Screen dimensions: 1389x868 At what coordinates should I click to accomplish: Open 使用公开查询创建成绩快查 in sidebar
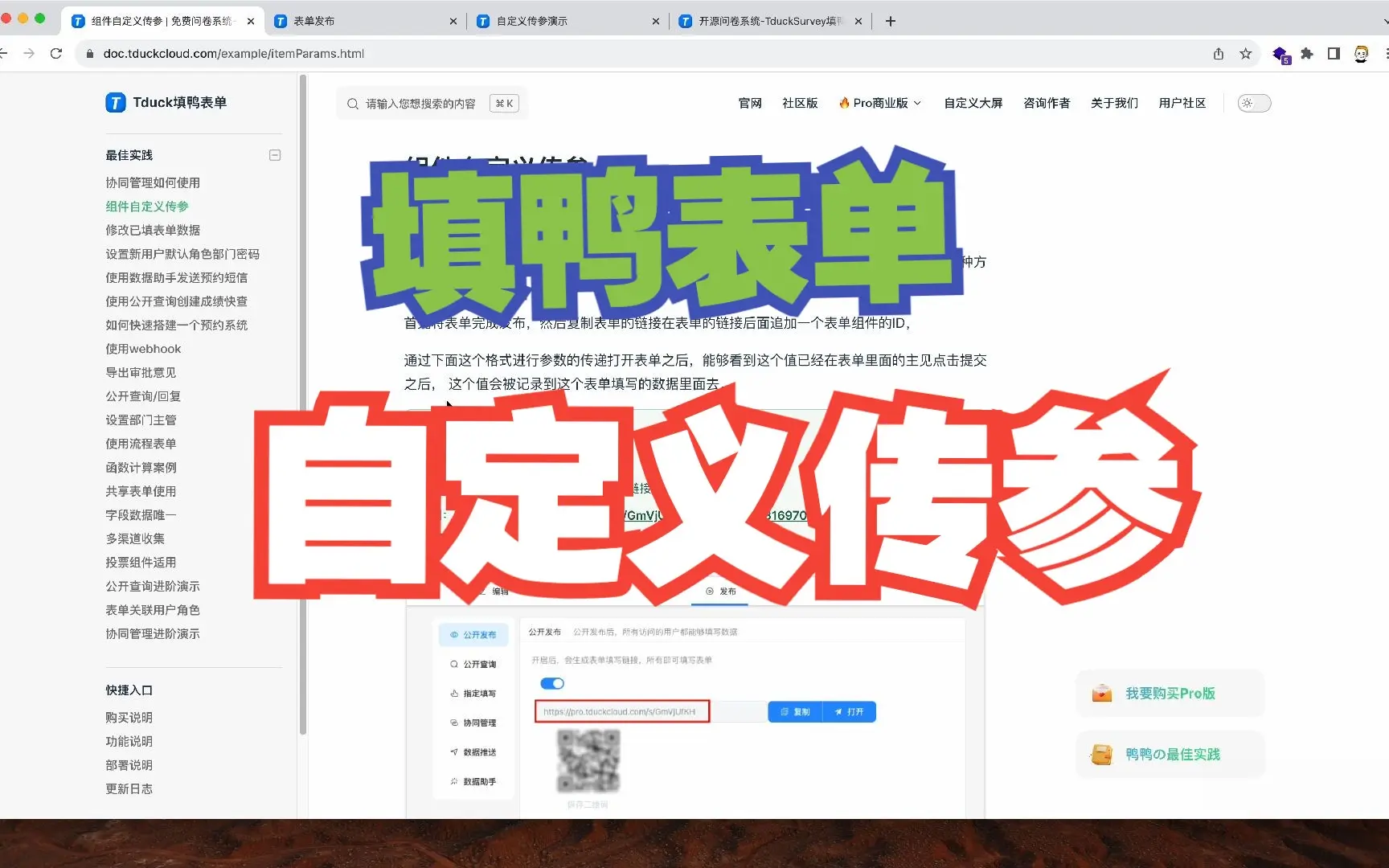176,301
